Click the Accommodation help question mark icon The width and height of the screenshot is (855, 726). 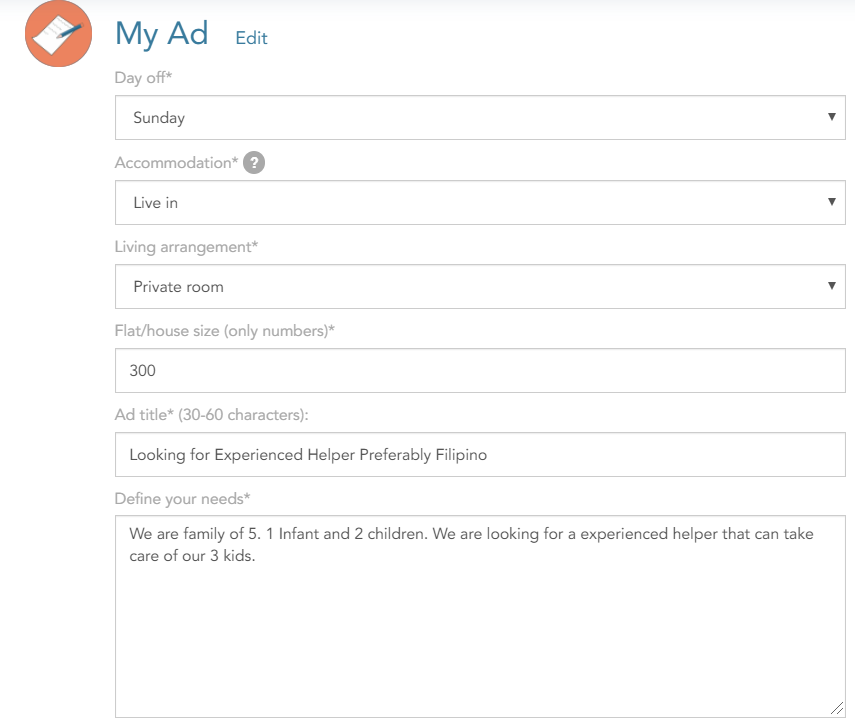[x=254, y=163]
